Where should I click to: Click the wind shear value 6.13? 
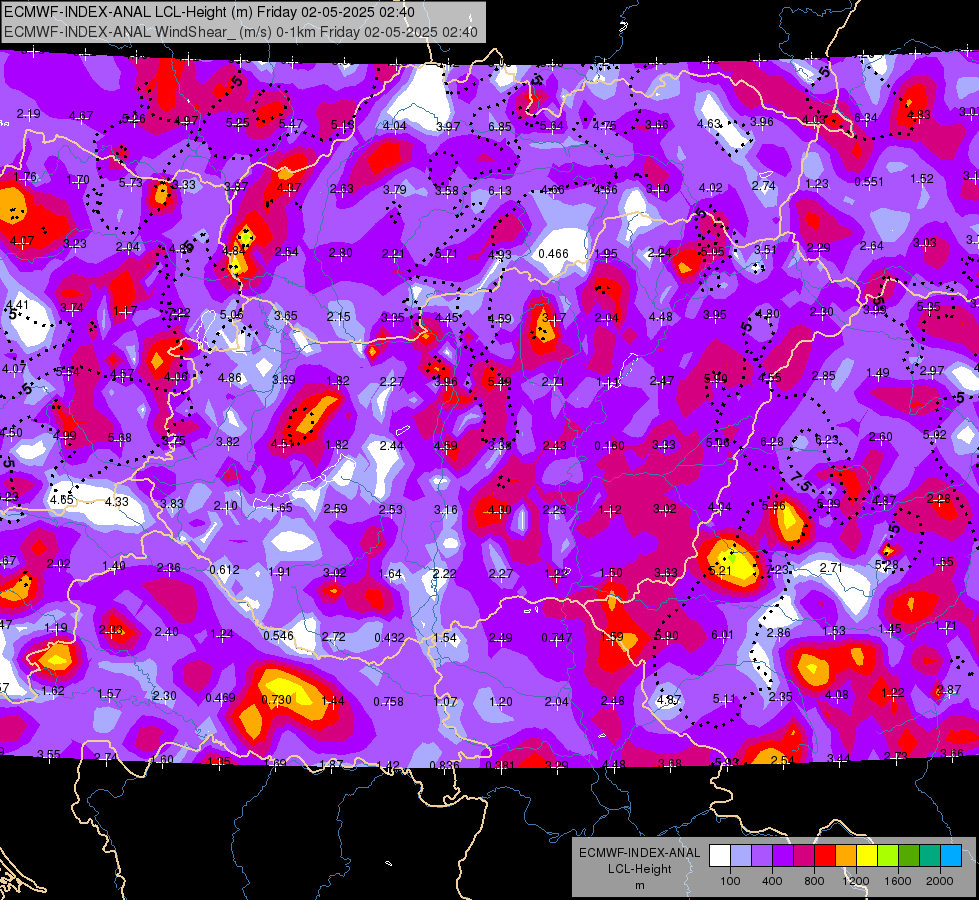tap(499, 190)
